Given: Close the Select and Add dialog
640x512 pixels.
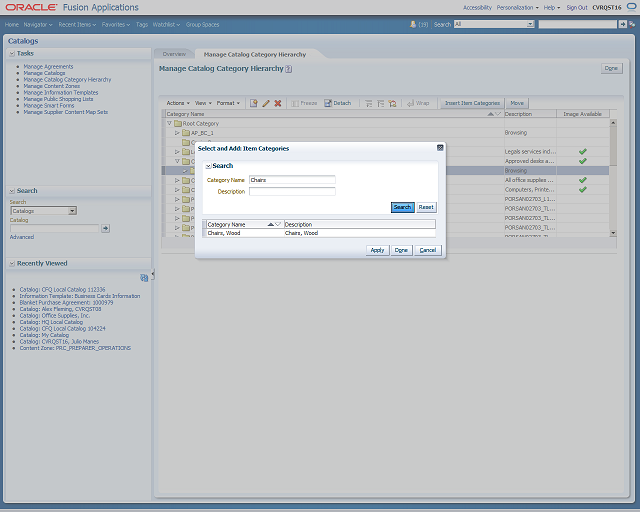Looking at the screenshot, I should pyautogui.click(x=440, y=148).
